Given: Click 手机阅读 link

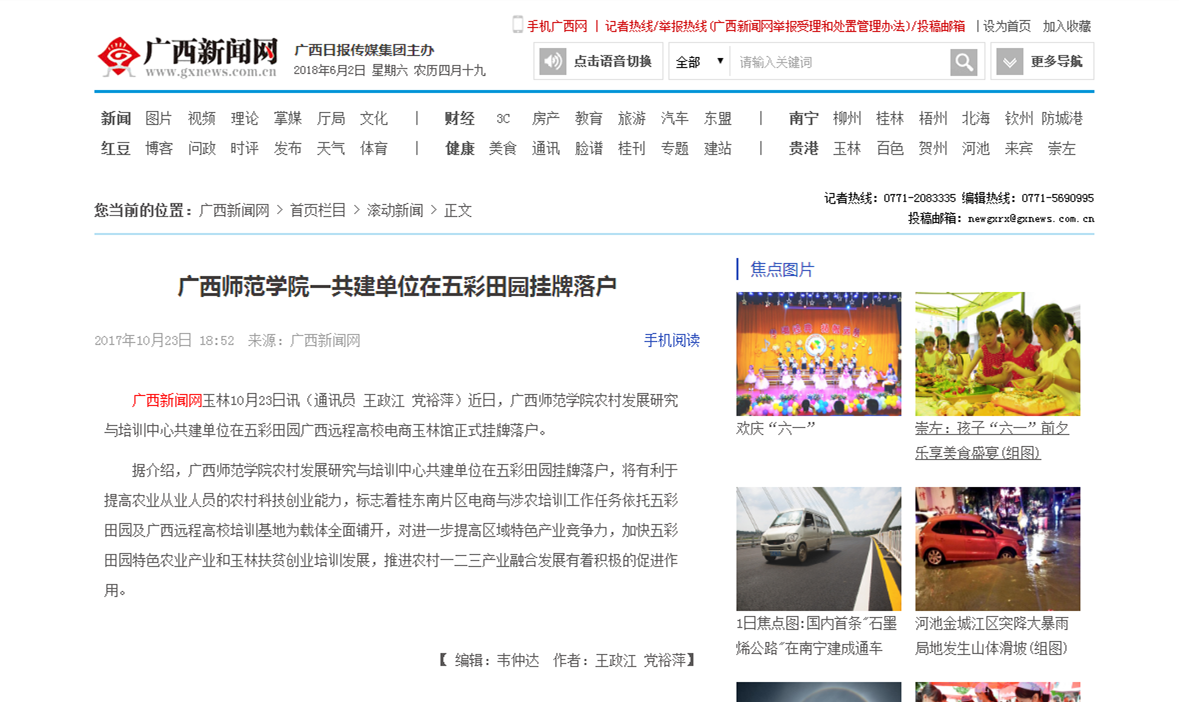Looking at the screenshot, I should pos(671,340).
